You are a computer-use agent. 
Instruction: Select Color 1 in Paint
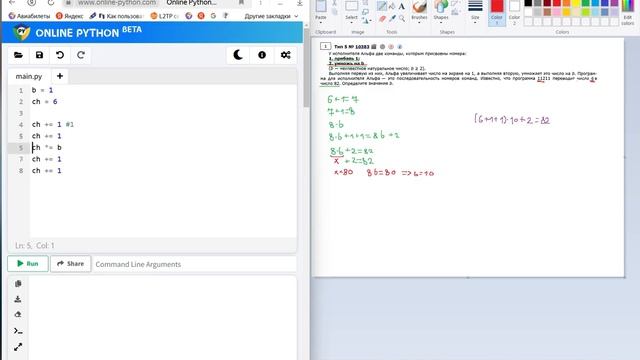coord(497,12)
